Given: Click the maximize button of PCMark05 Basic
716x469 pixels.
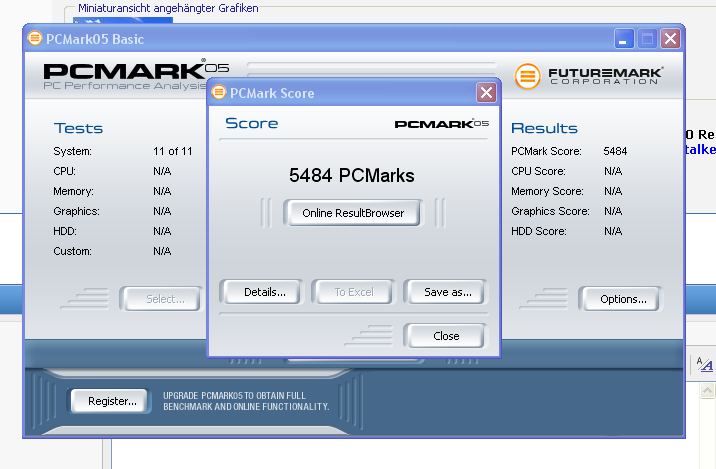Looking at the screenshot, I should click(647, 39).
